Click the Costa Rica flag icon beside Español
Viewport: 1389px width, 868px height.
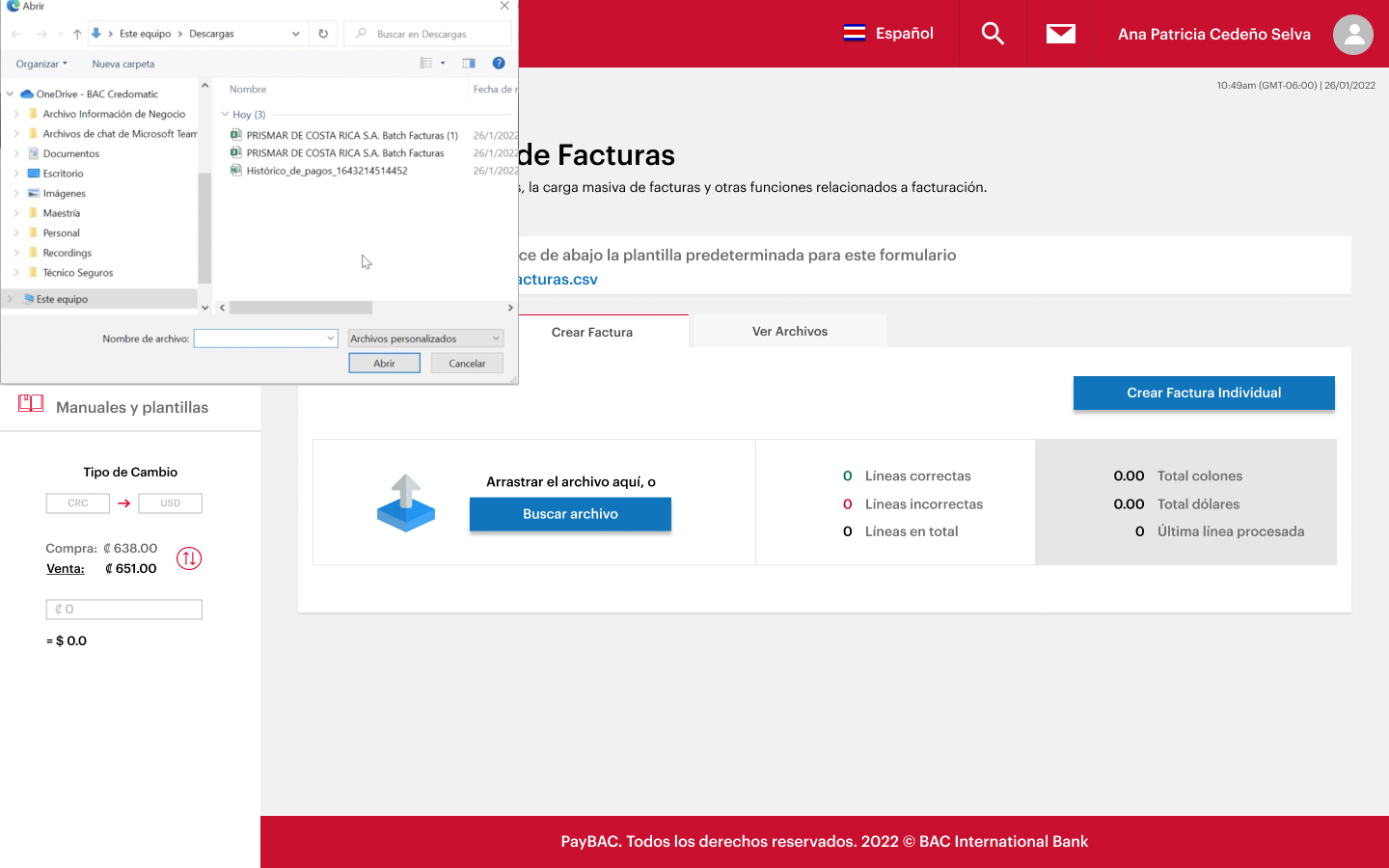pyautogui.click(x=855, y=33)
